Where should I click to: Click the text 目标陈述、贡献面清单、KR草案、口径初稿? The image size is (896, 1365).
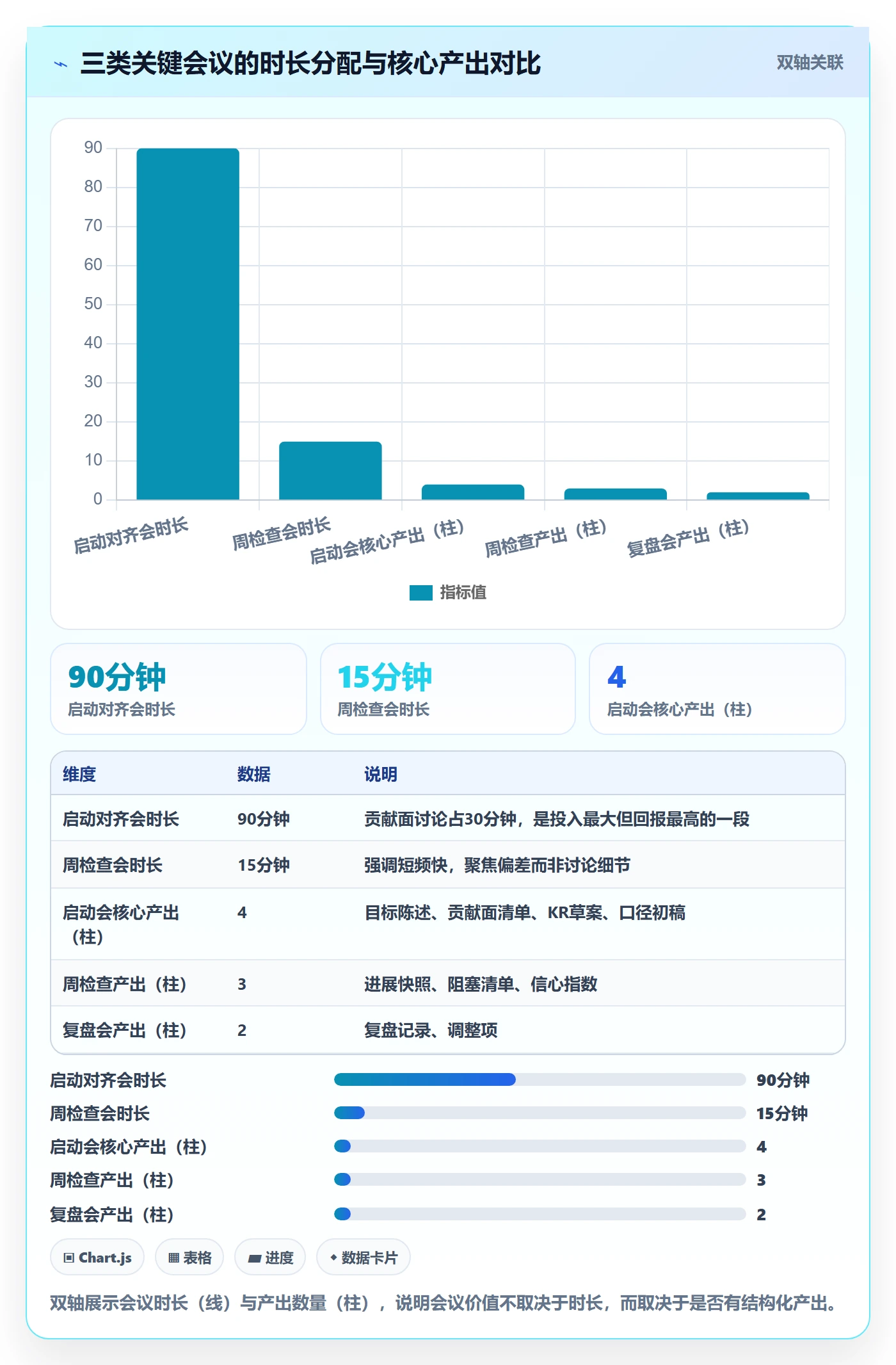point(525,912)
